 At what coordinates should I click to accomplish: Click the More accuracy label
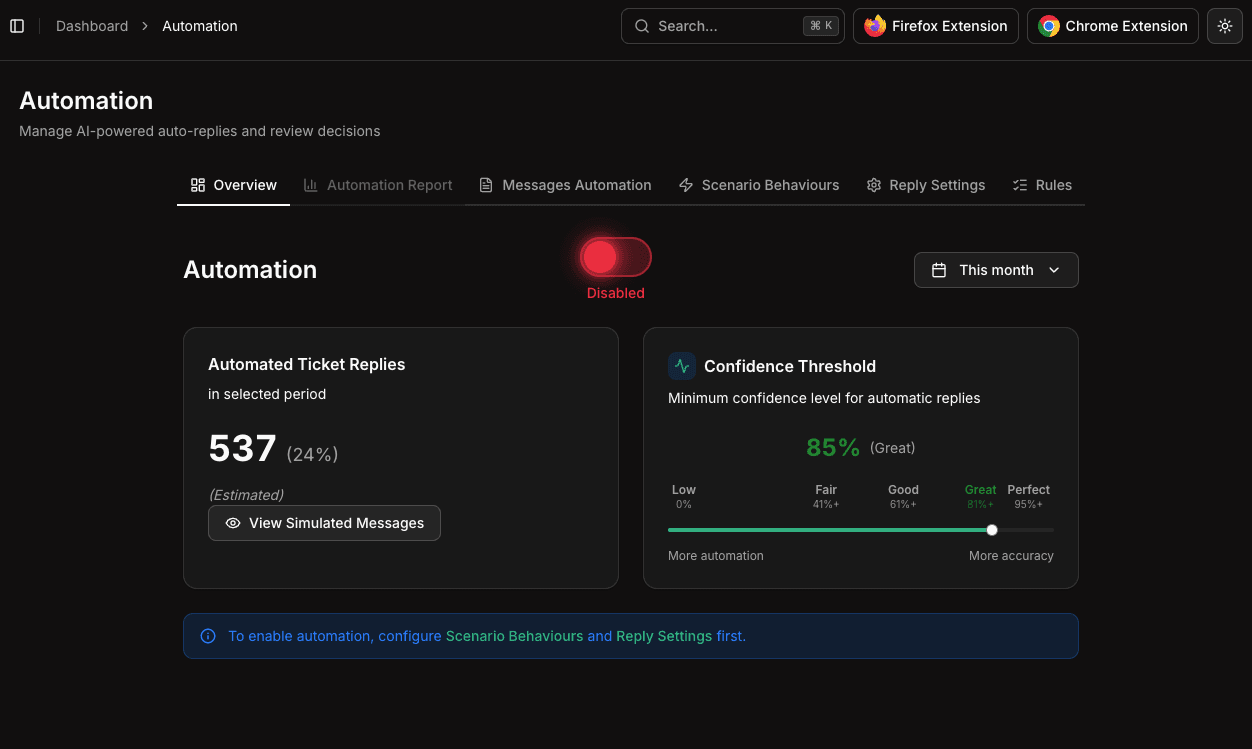tap(1011, 556)
